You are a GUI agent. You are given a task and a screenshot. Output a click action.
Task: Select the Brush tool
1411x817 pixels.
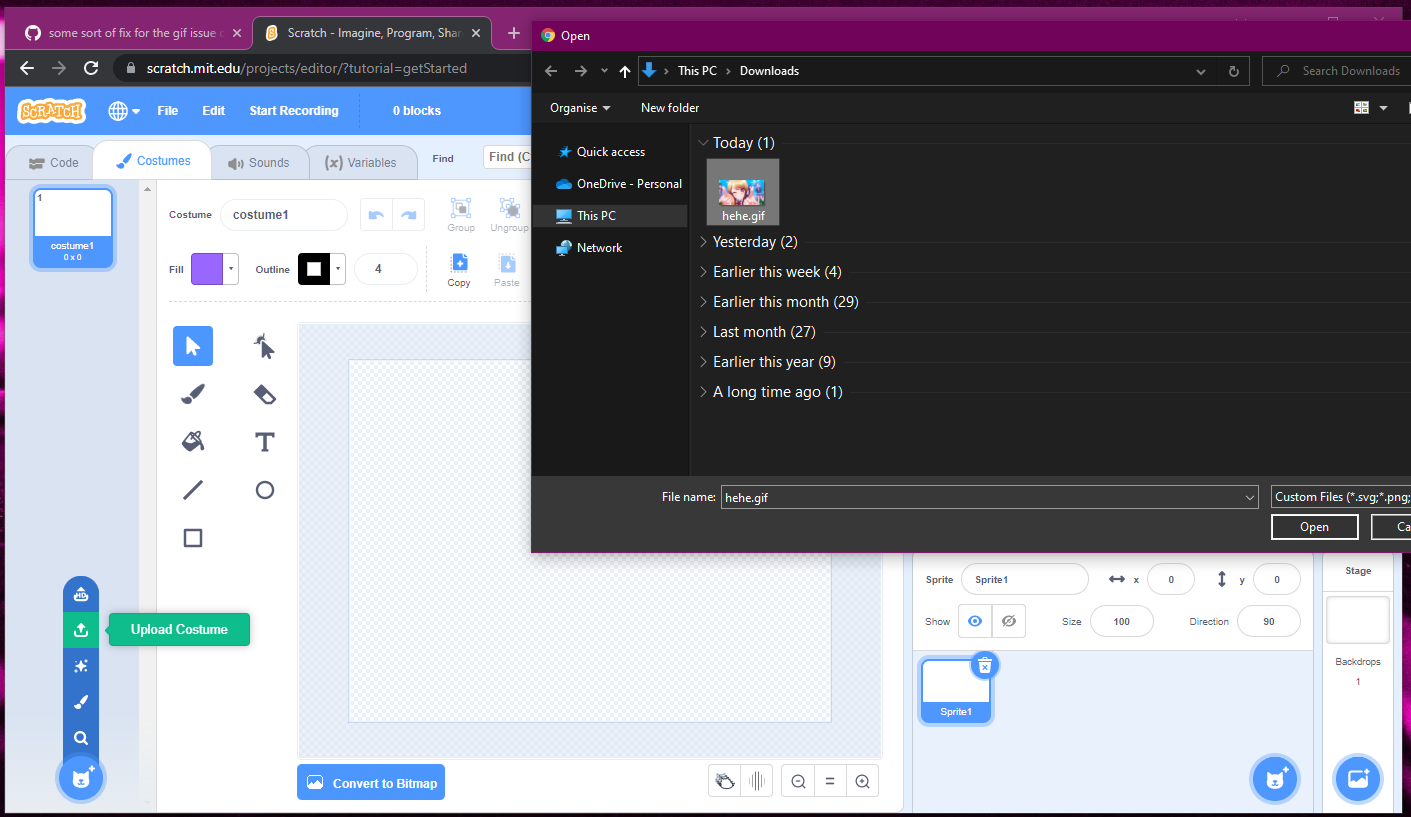tap(193, 394)
